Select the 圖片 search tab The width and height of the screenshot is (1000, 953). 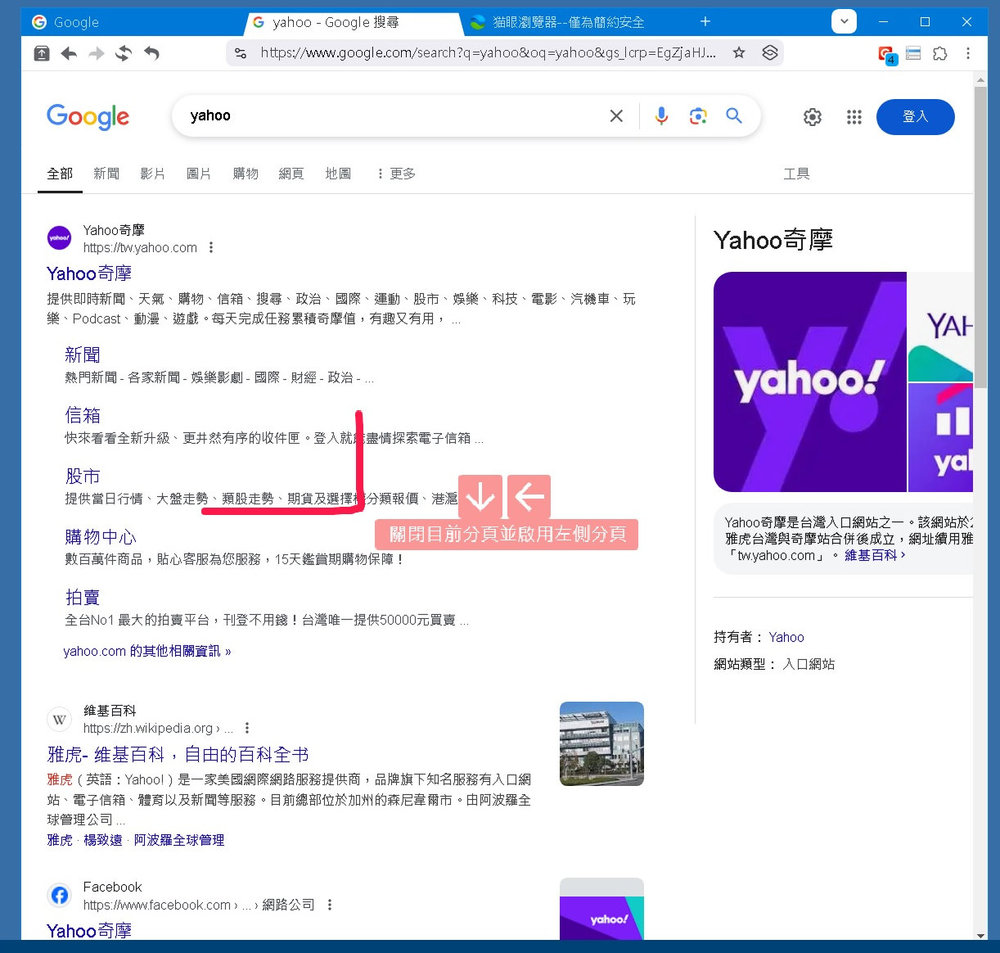tap(198, 174)
